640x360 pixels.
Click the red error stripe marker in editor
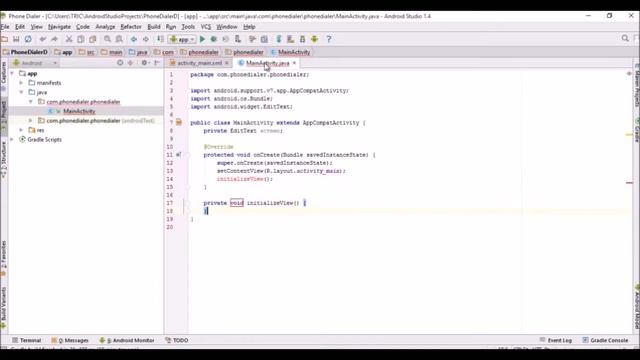tap(629, 183)
